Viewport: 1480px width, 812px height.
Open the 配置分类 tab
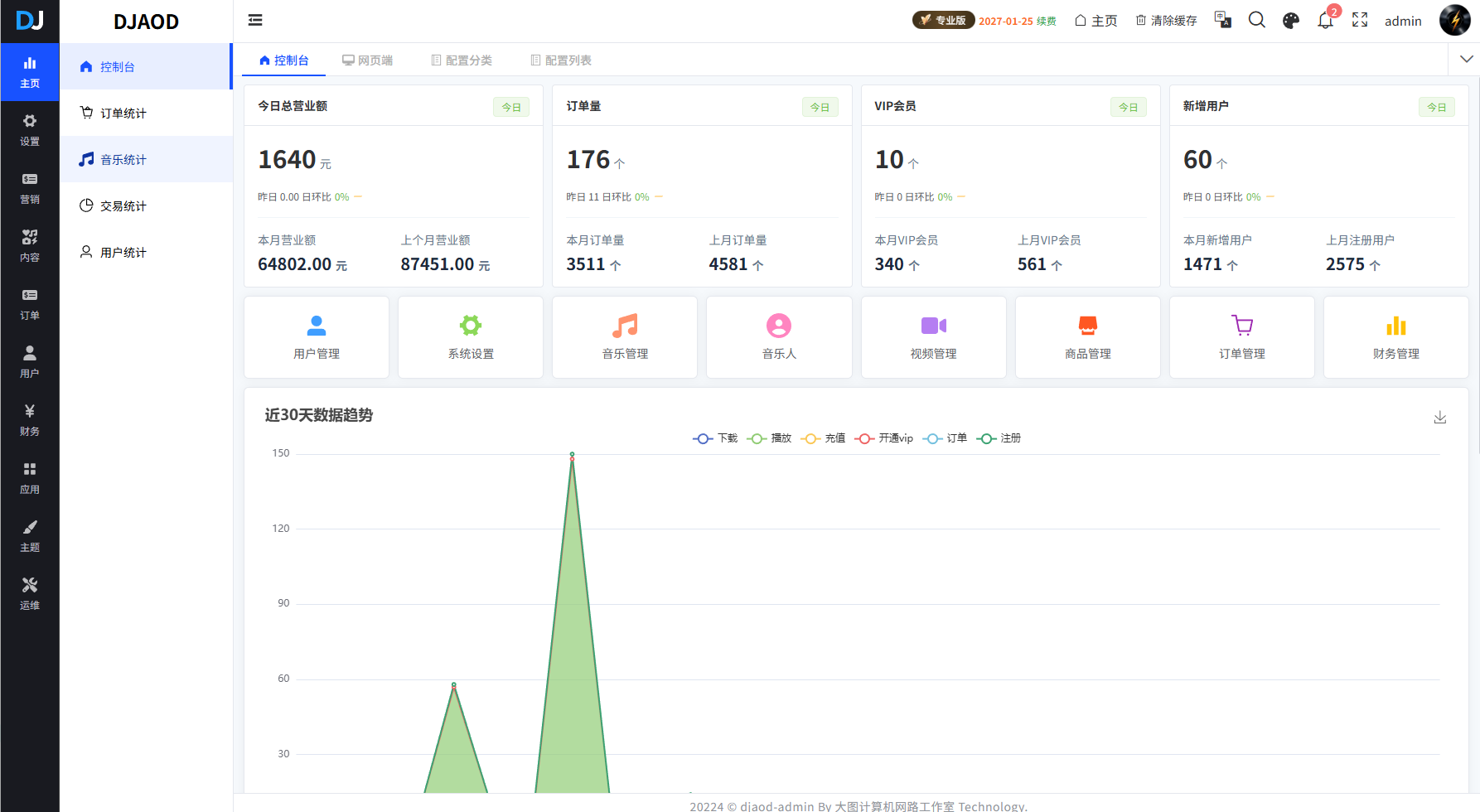pyautogui.click(x=462, y=59)
